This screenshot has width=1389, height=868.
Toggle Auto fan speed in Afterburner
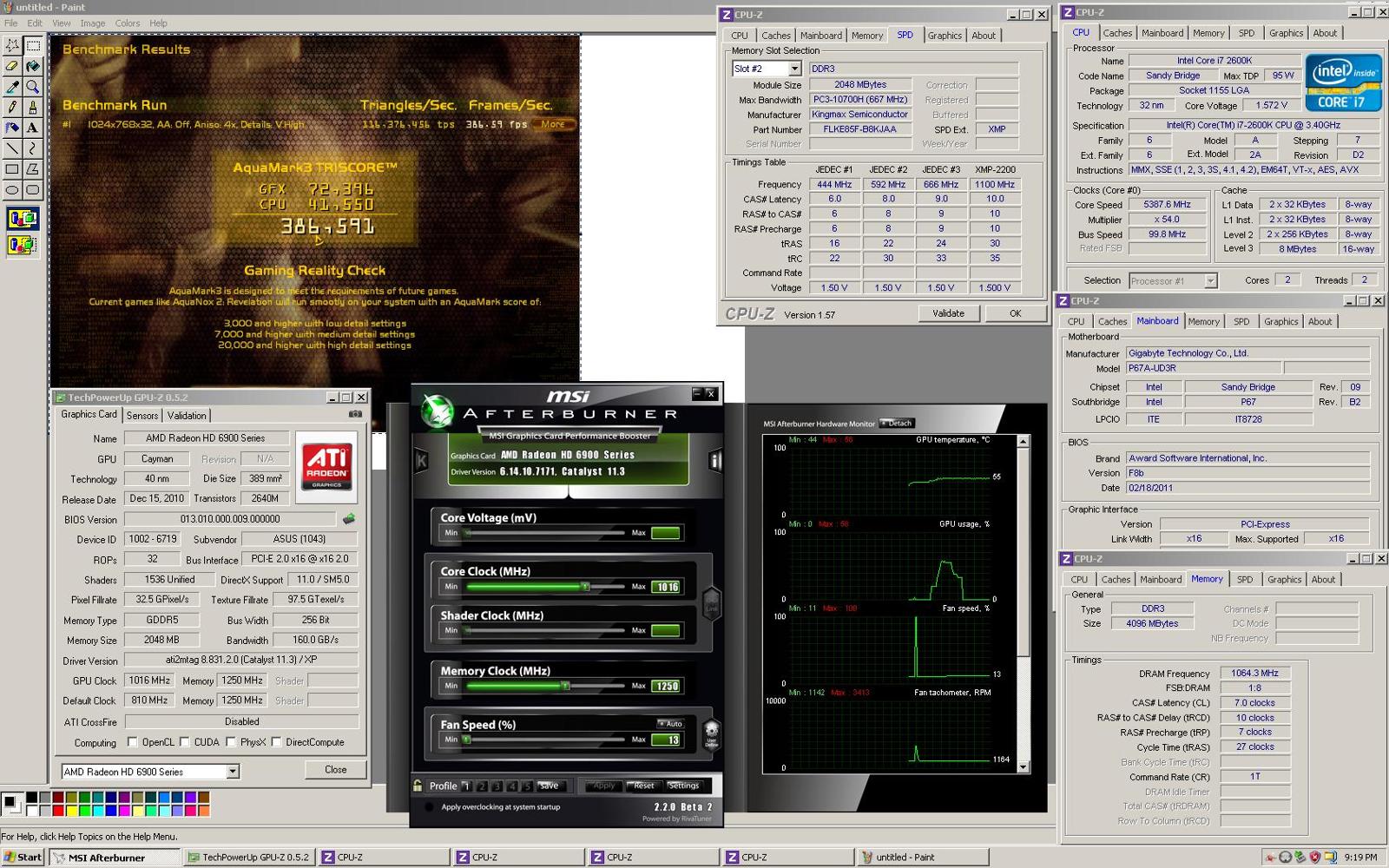[x=671, y=723]
